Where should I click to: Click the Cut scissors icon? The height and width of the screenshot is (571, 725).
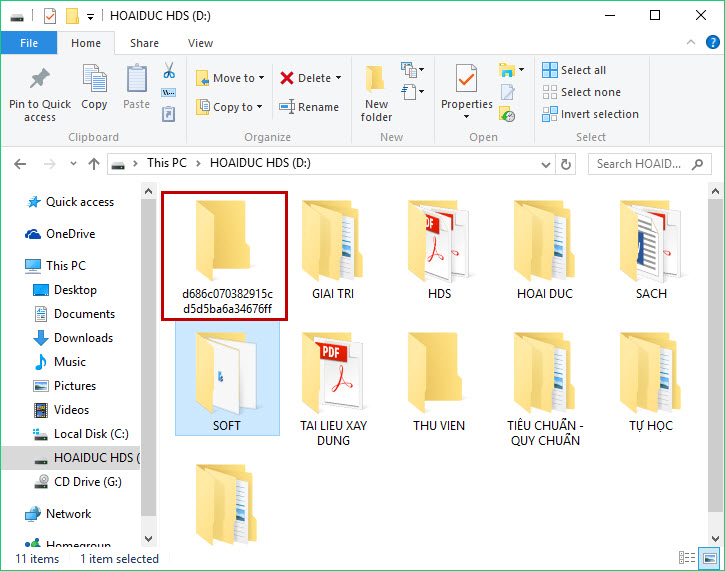tap(169, 70)
